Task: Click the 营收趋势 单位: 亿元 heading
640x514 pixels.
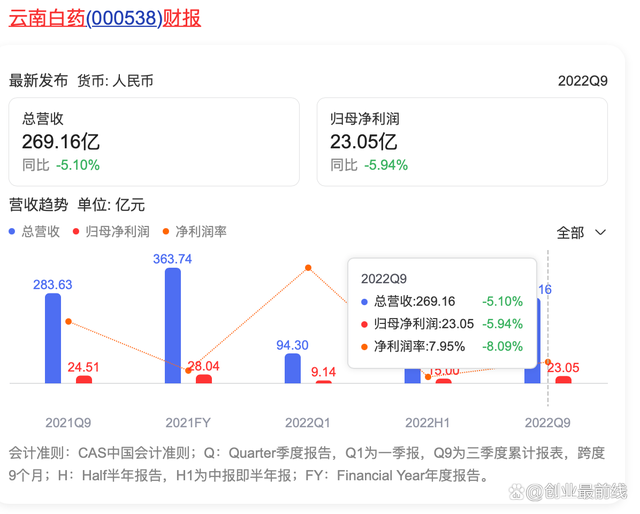Action: point(77,205)
